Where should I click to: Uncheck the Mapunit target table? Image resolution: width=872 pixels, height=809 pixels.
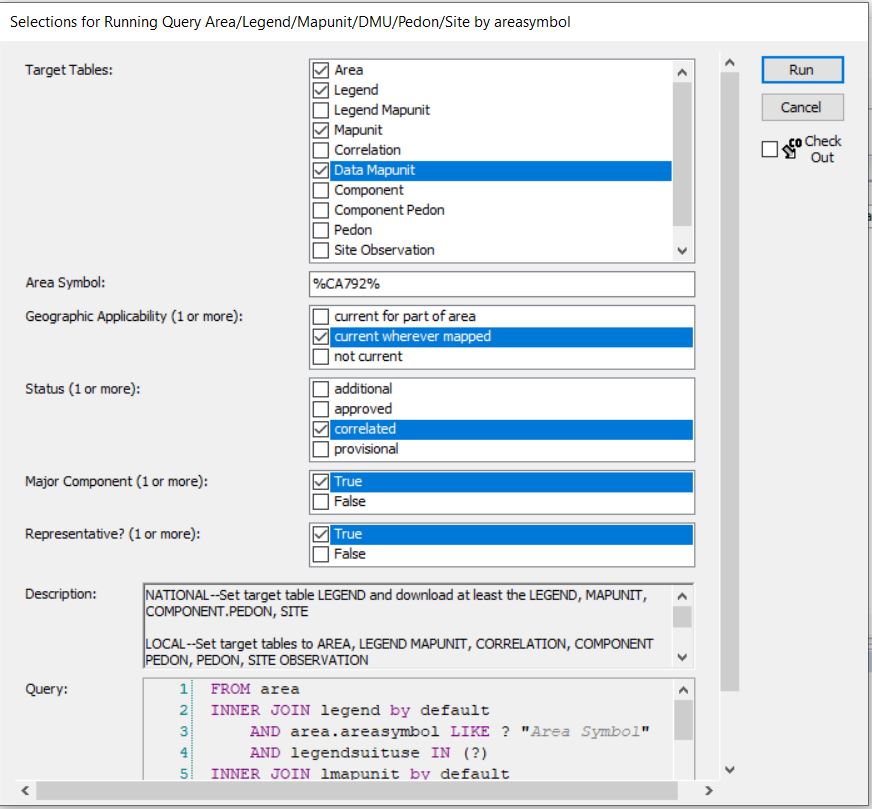tap(321, 130)
